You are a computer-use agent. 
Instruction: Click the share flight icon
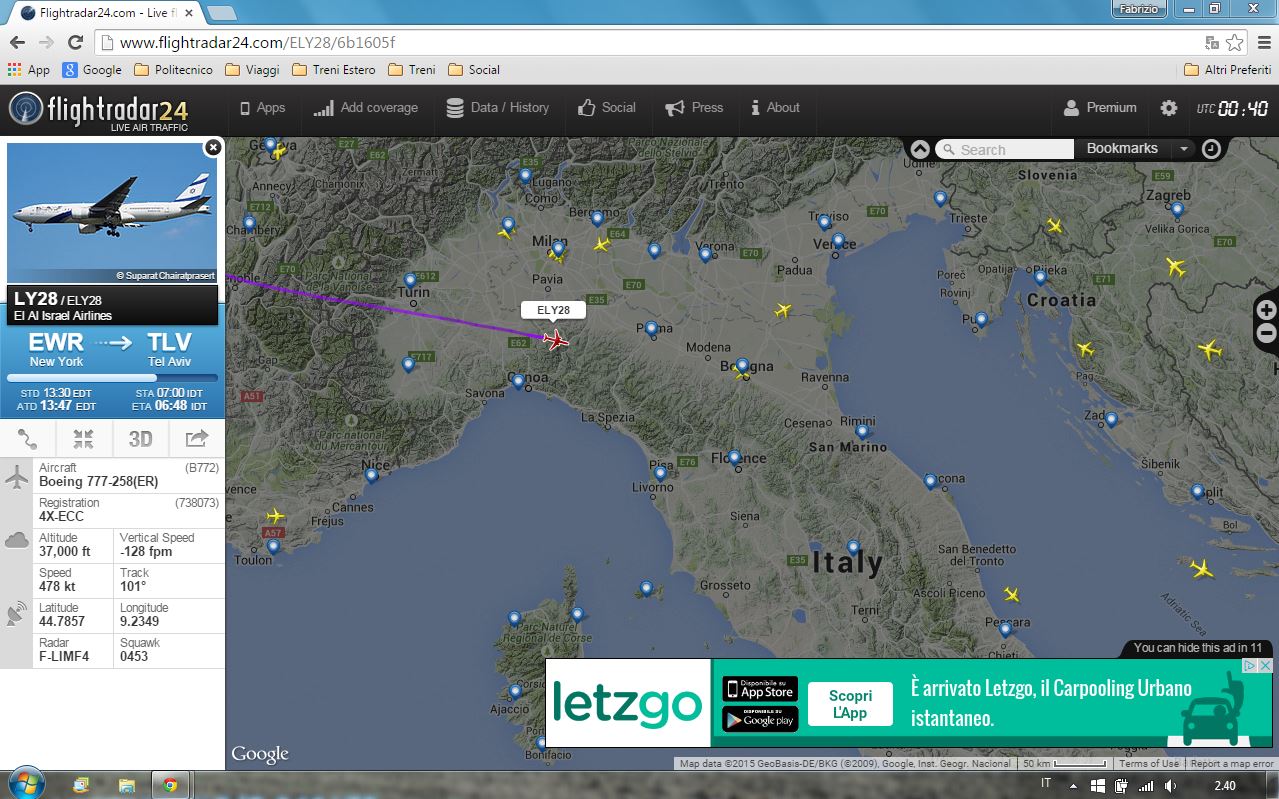(x=197, y=438)
